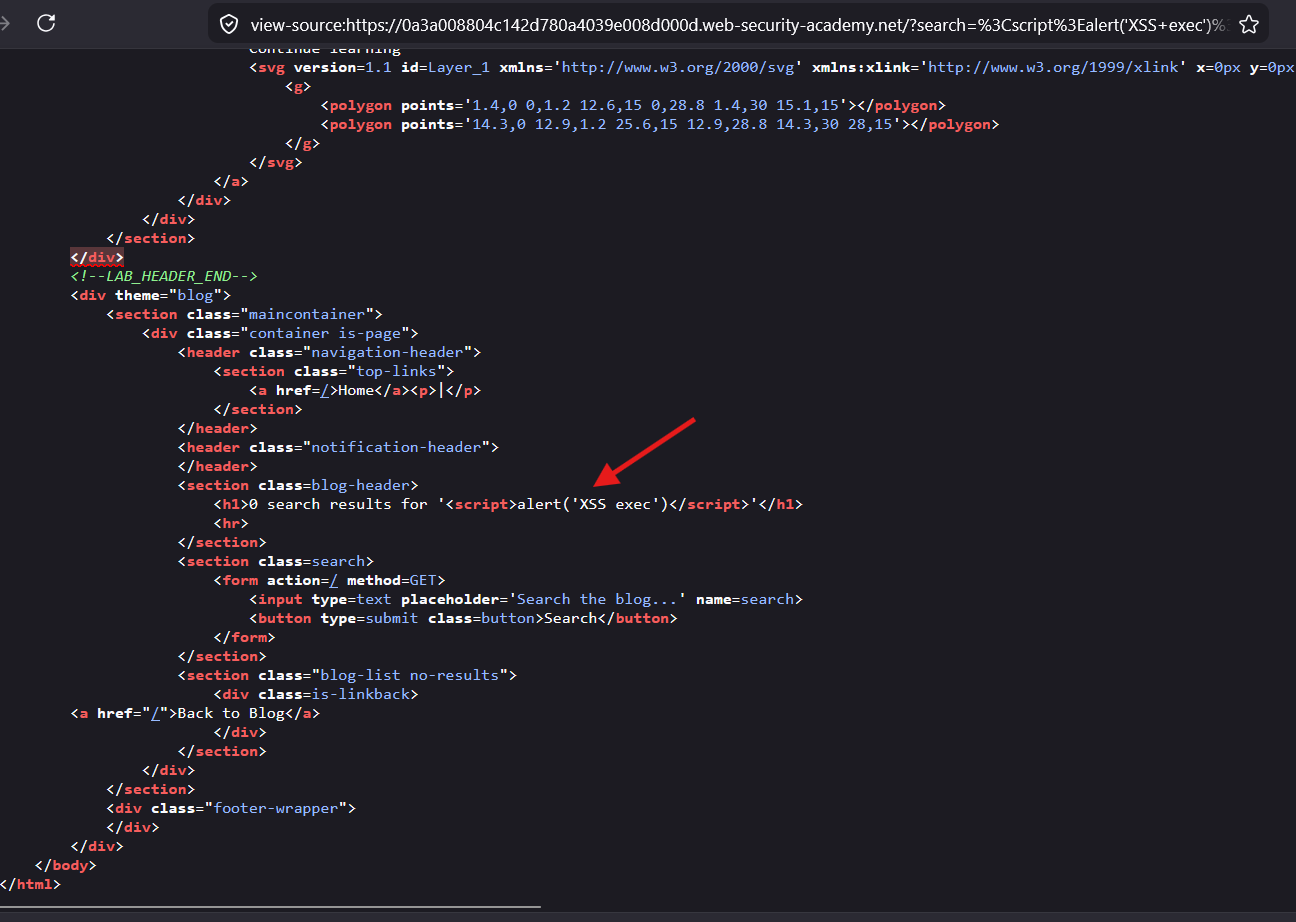Bookmark this page with the star icon
Viewport: 1296px width, 922px height.
(1248, 24)
